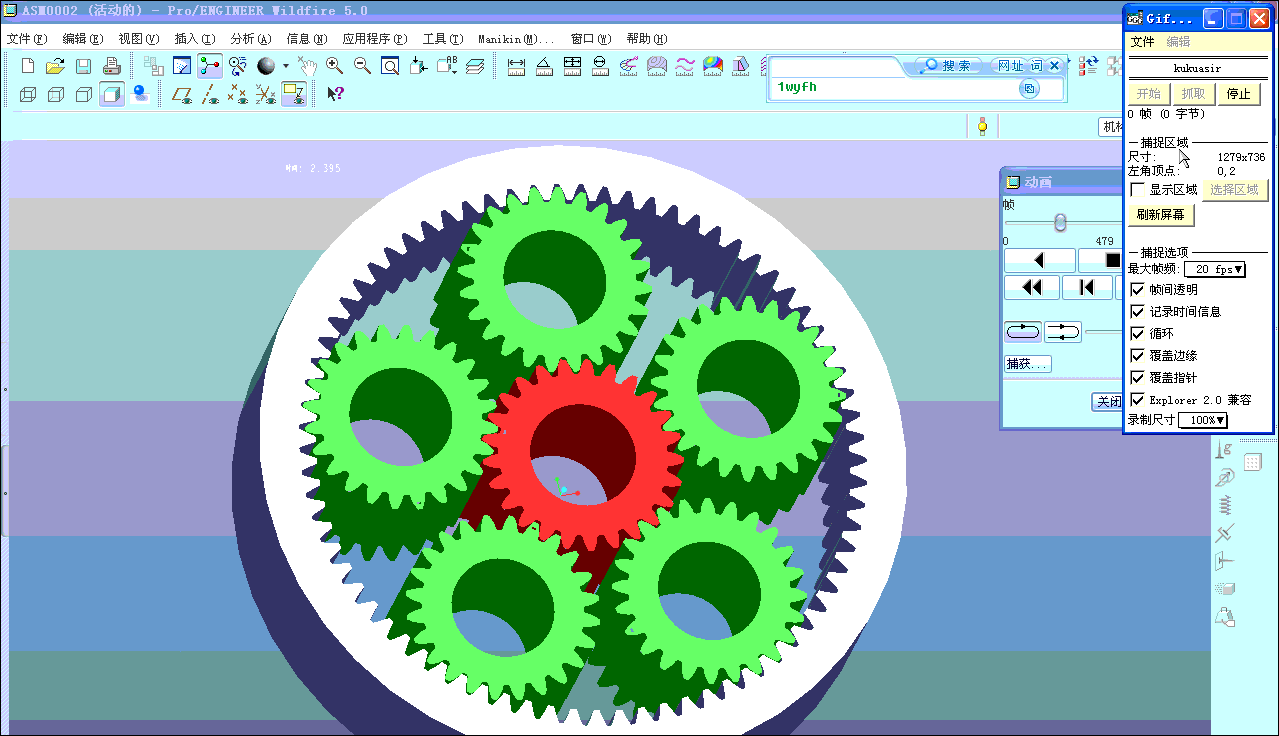The width and height of the screenshot is (1279, 736).
Task: Close the floating search box
Action: coord(1054,66)
